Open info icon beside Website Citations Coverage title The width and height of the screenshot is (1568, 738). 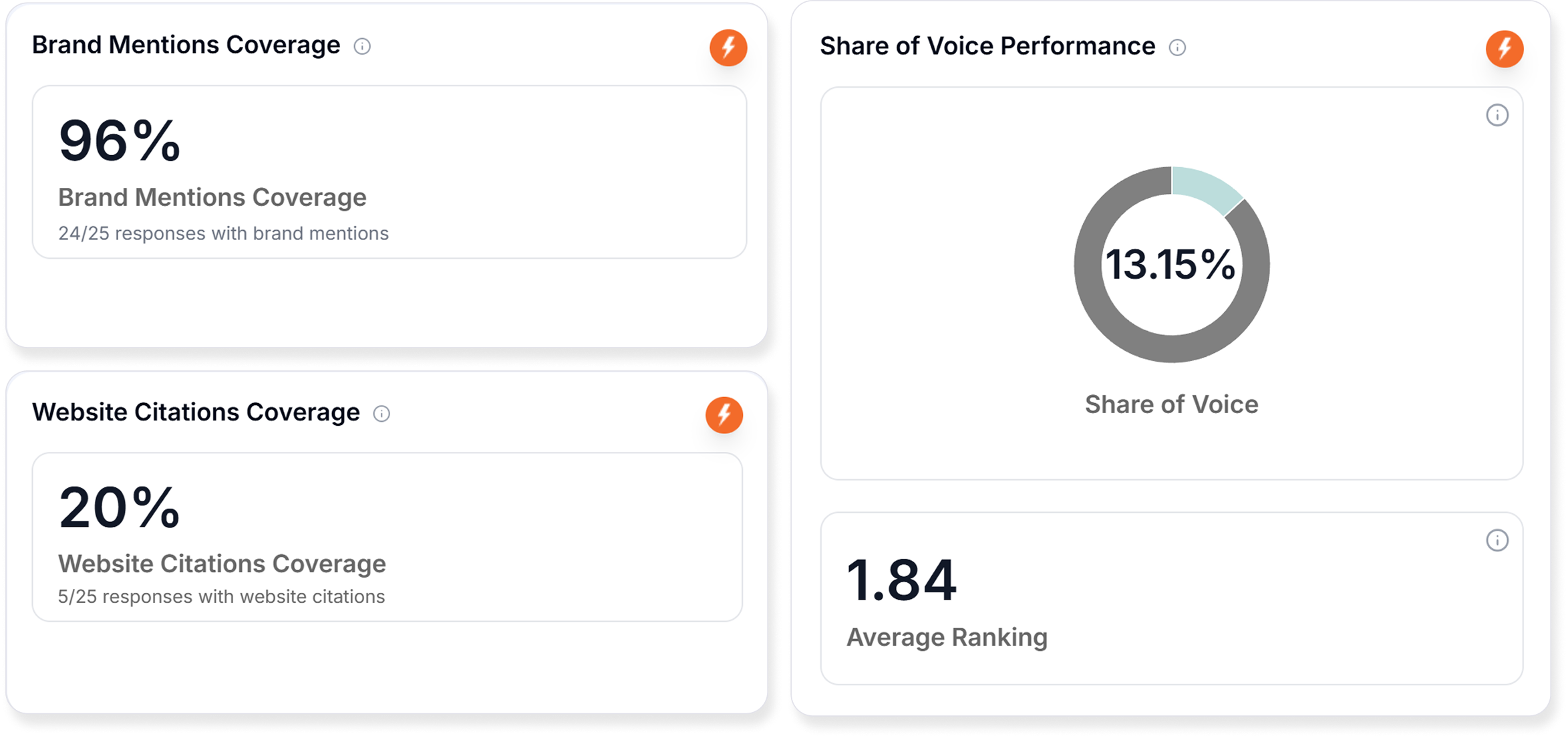click(x=381, y=414)
